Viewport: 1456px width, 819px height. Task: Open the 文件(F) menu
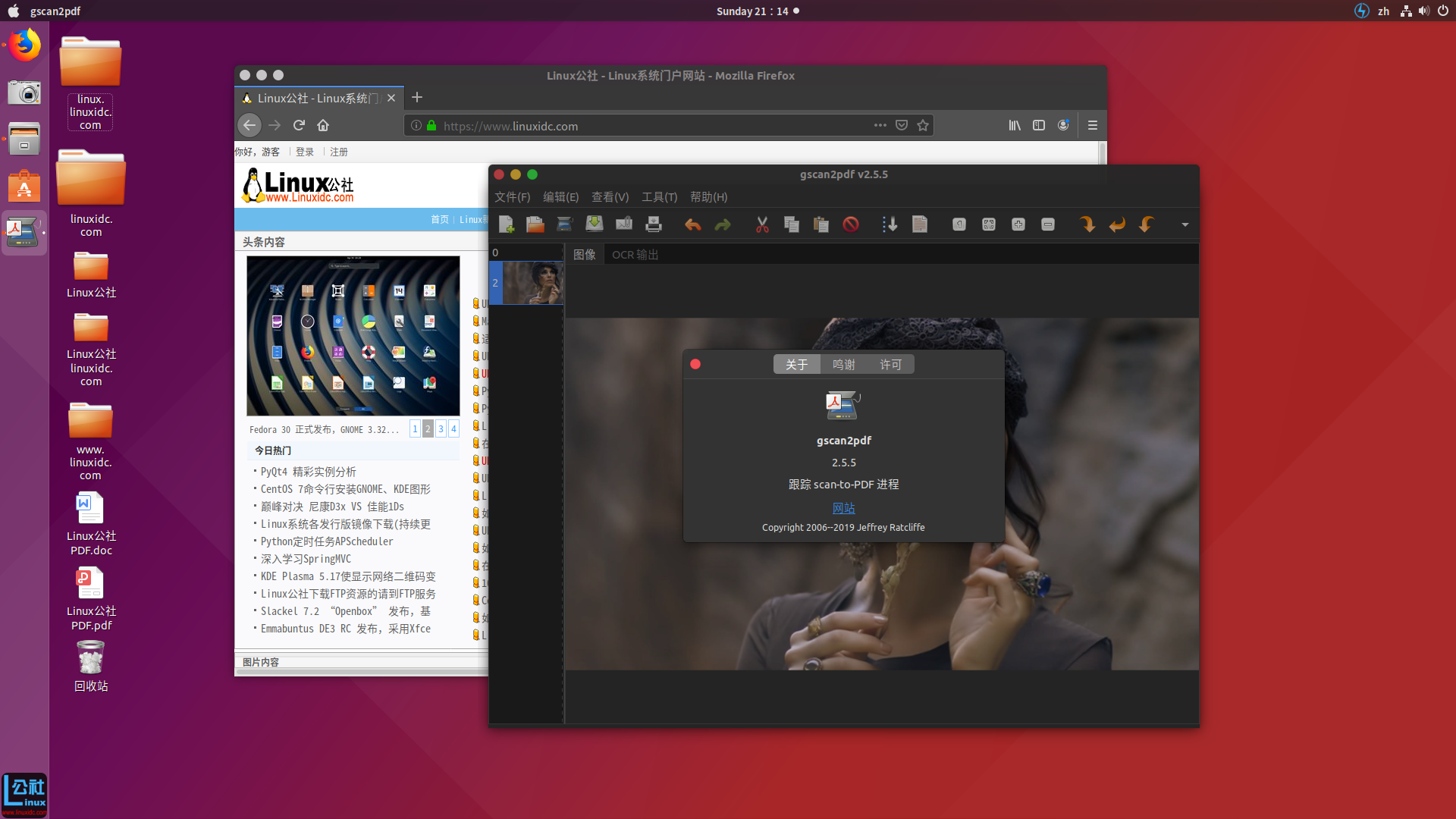tap(512, 197)
